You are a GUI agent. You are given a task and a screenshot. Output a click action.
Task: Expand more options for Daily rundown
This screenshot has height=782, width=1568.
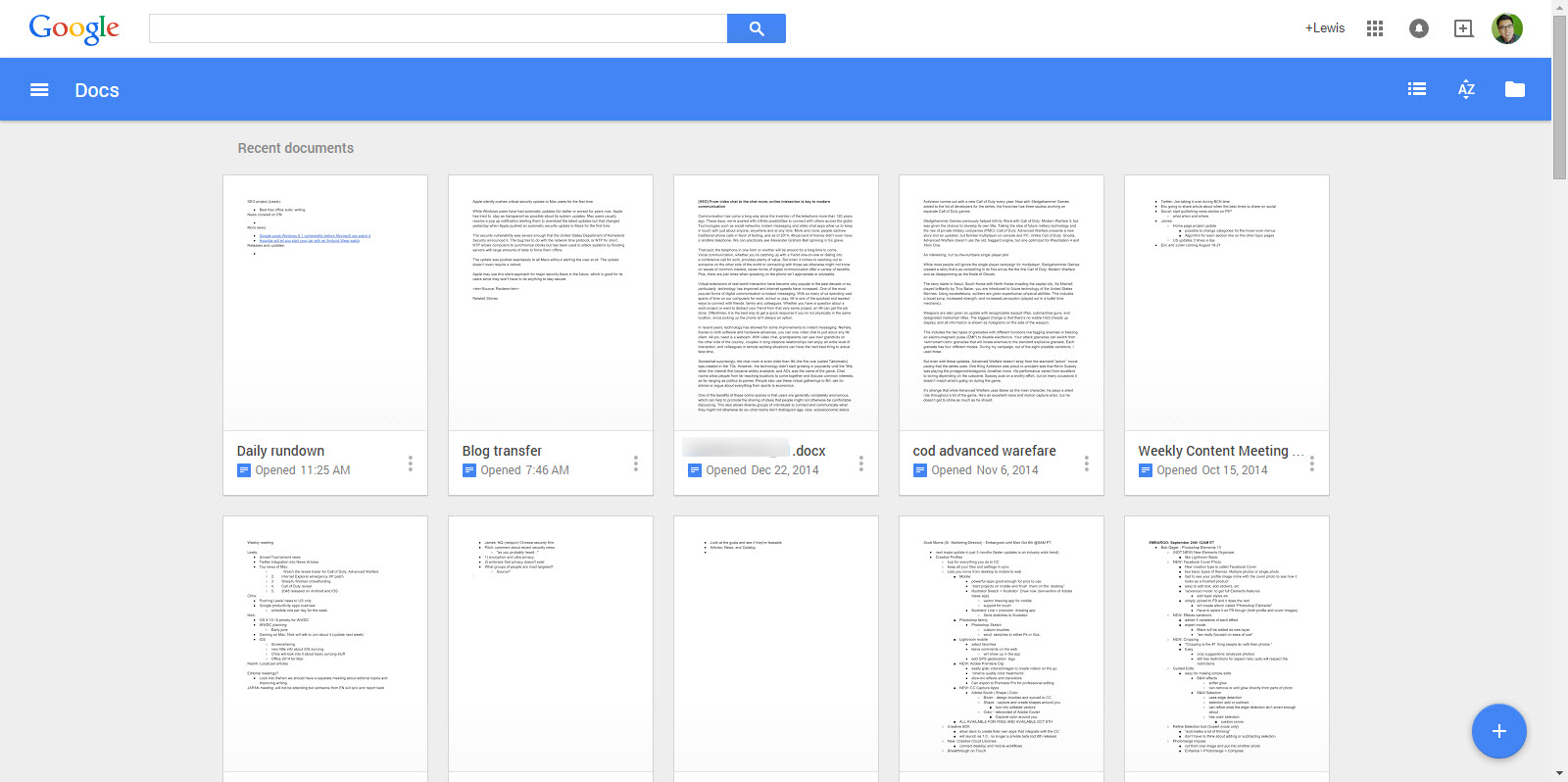[x=410, y=463]
